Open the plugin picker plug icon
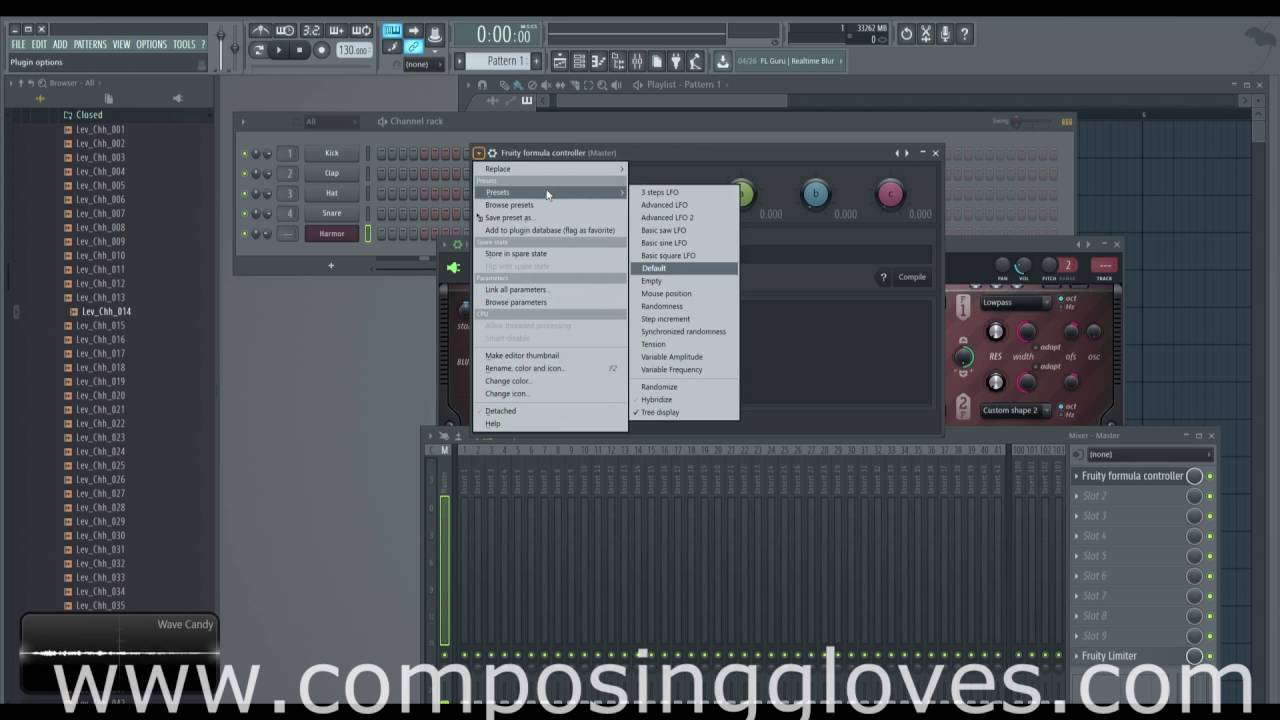This screenshot has width=1280, height=720. coord(676,61)
